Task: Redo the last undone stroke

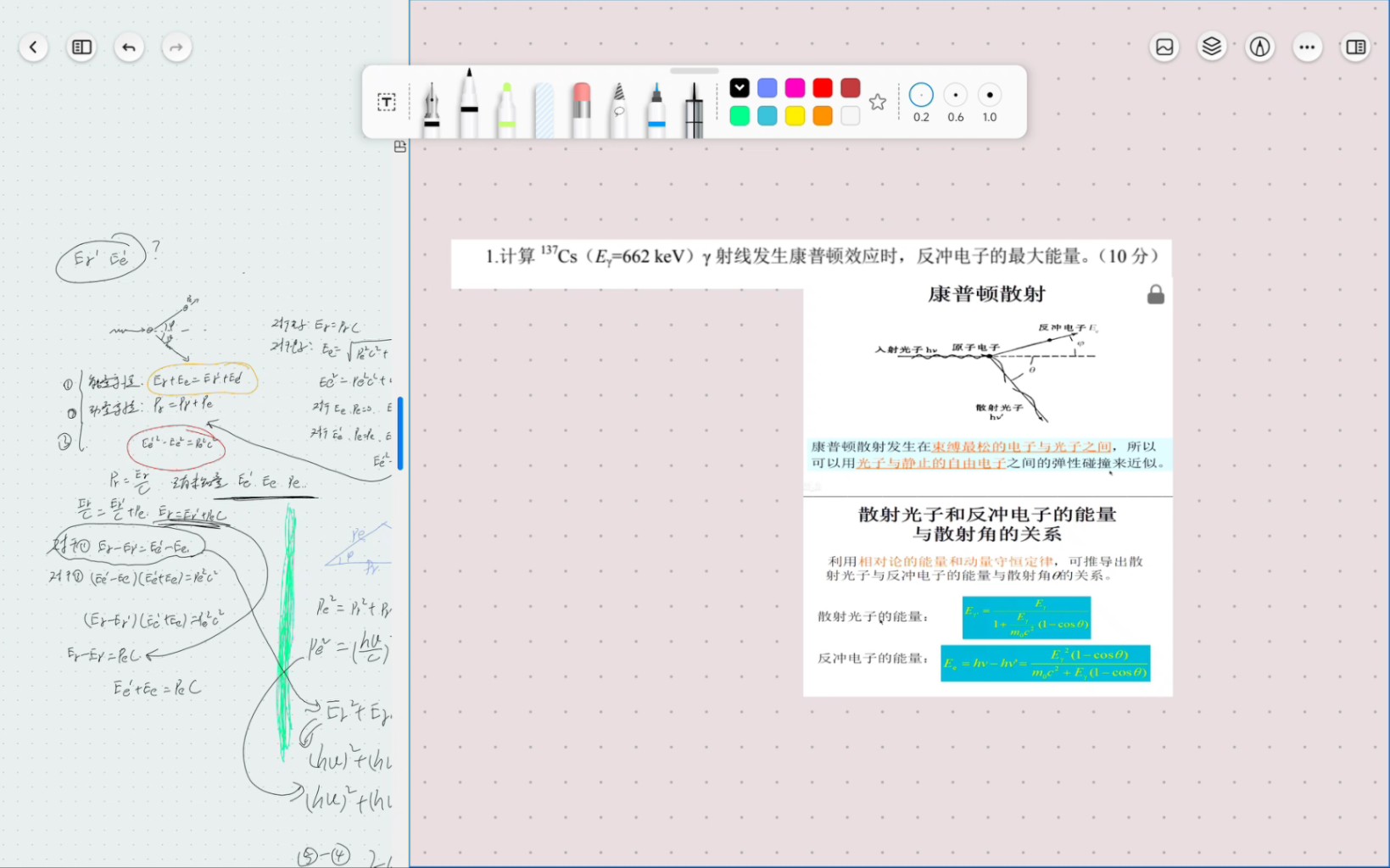Action: tap(176, 47)
